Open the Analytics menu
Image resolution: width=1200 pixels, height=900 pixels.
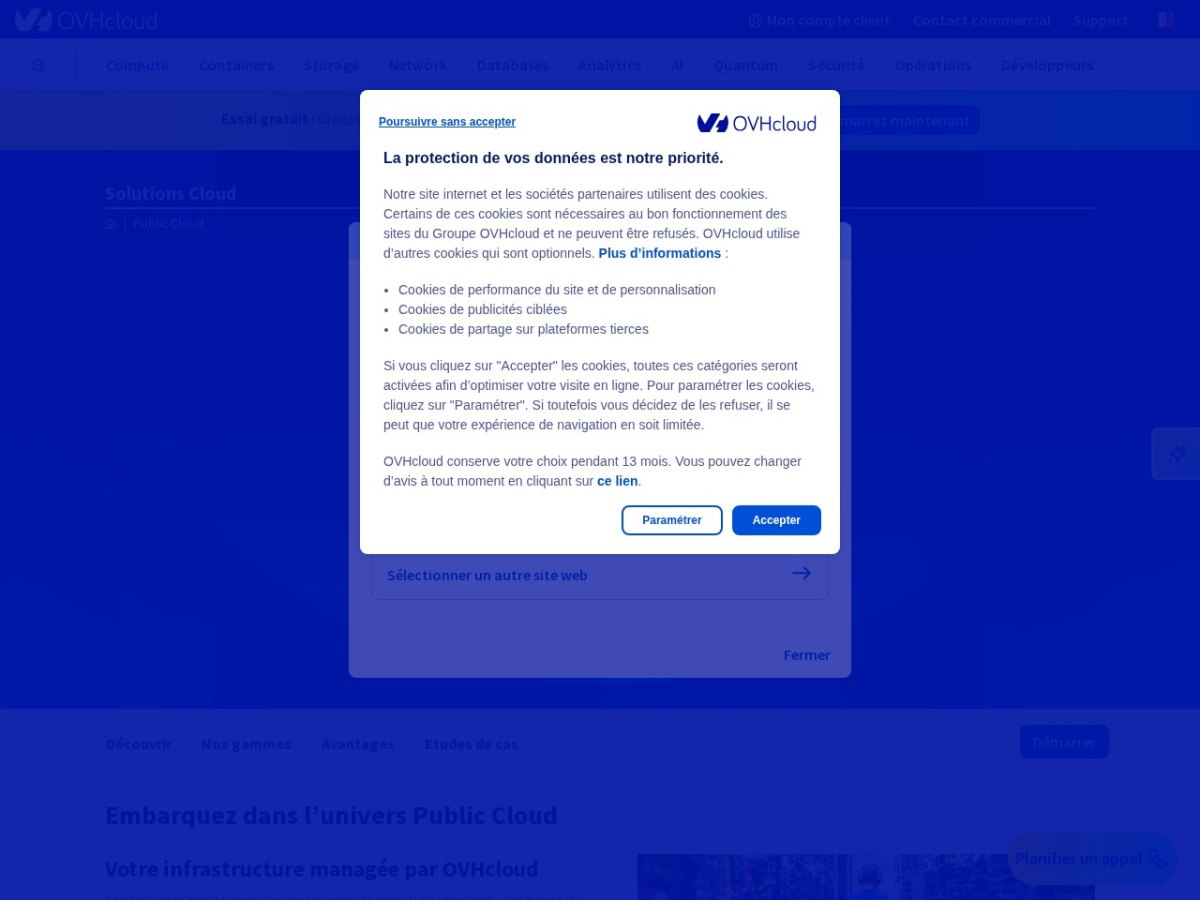(x=609, y=65)
